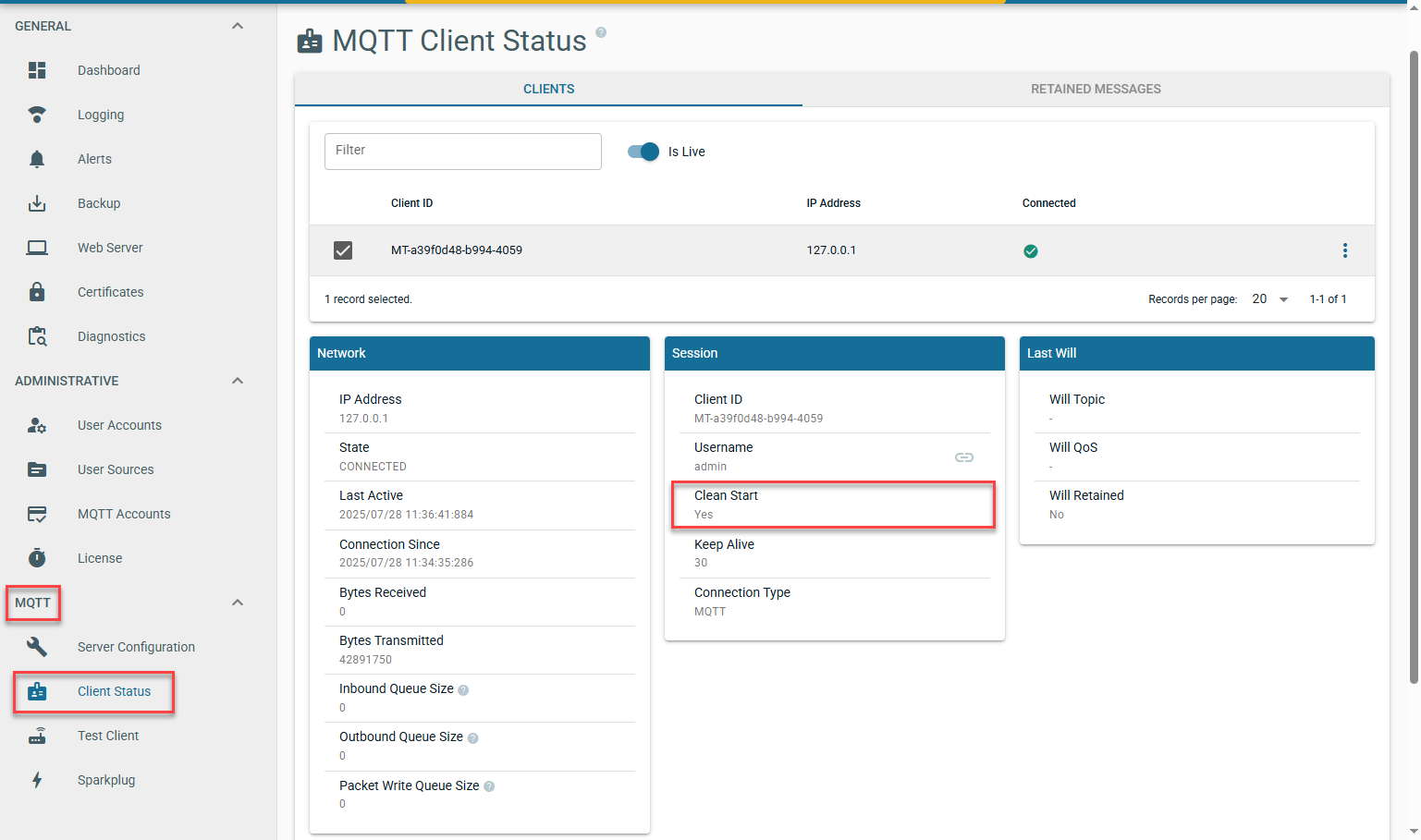Image resolution: width=1421 pixels, height=840 pixels.
Task: Click the Sparkplug lightning bolt icon
Action: 37,780
